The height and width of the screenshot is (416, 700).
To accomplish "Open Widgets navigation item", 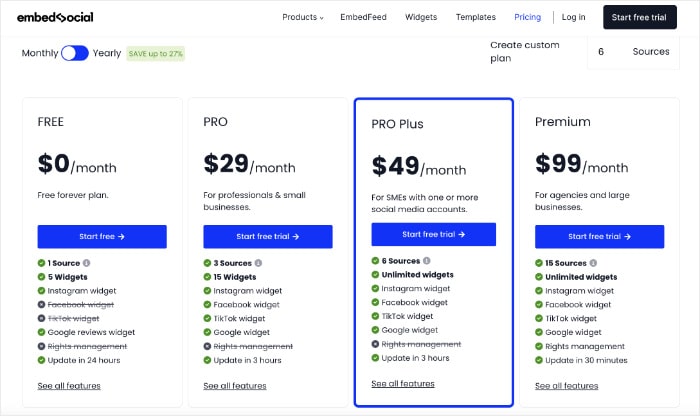I will (421, 17).
